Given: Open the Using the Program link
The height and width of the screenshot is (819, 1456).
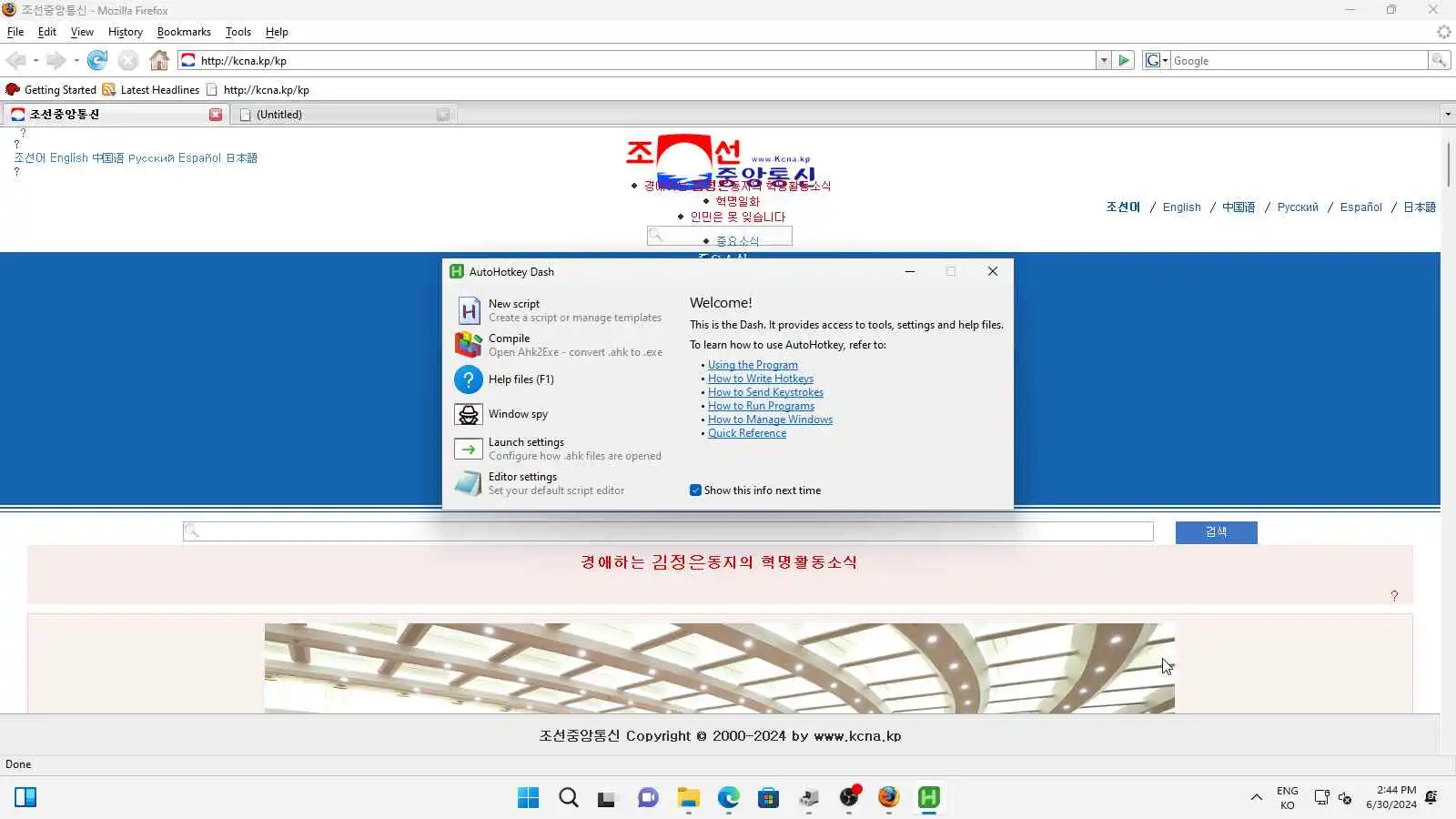Looking at the screenshot, I should click(x=753, y=365).
